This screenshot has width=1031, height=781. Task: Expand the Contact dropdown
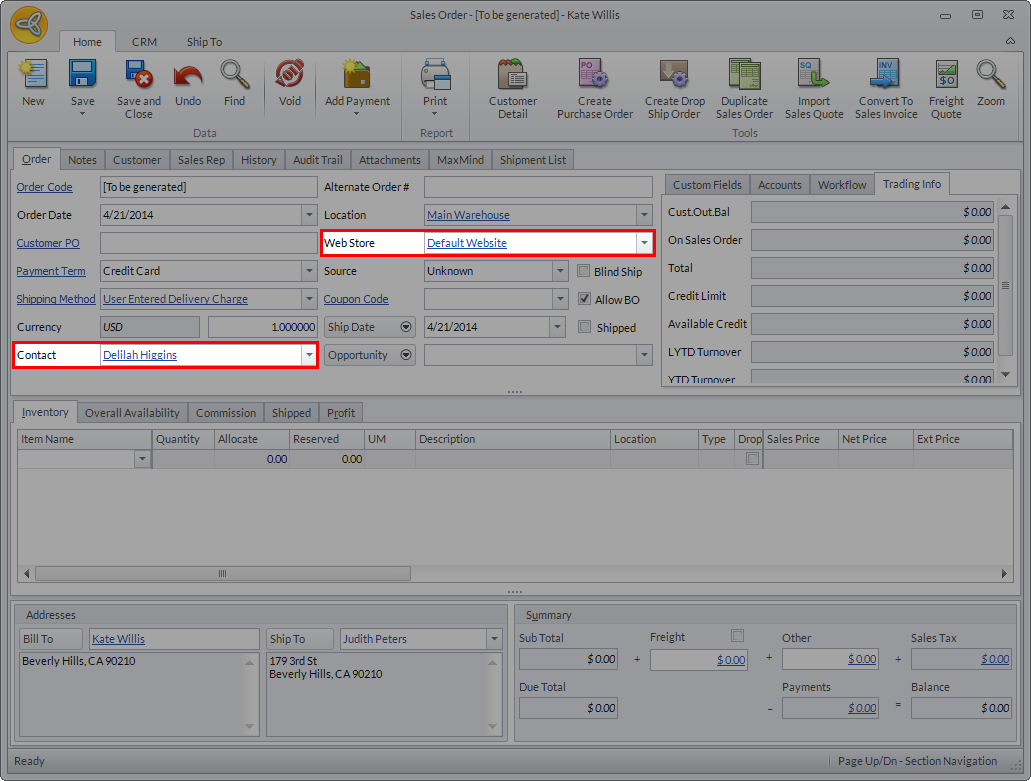point(307,355)
